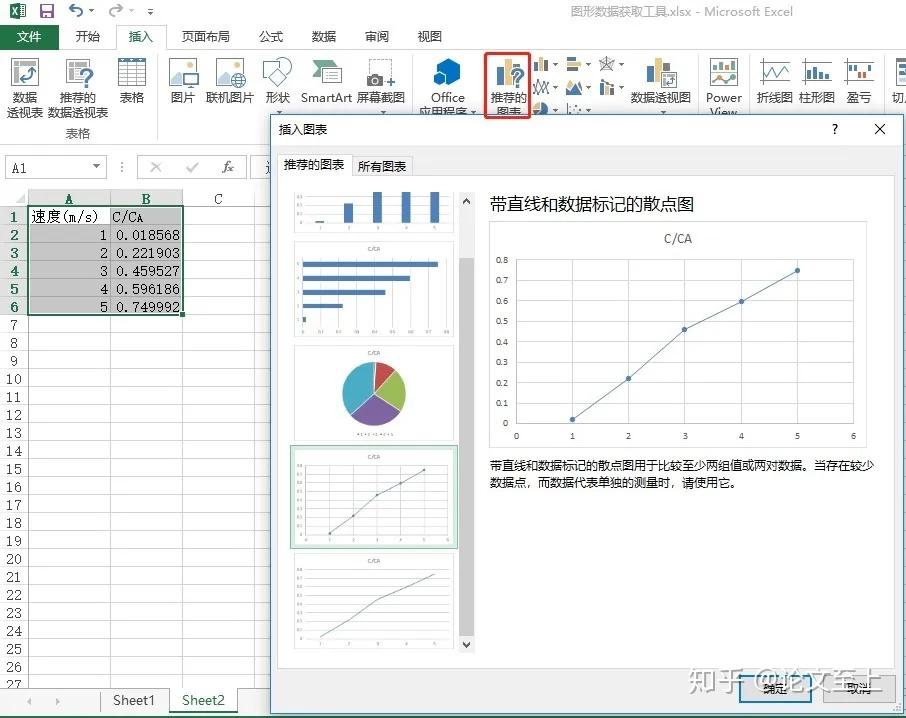Click the Save icon in quick access toolbar

46,10
